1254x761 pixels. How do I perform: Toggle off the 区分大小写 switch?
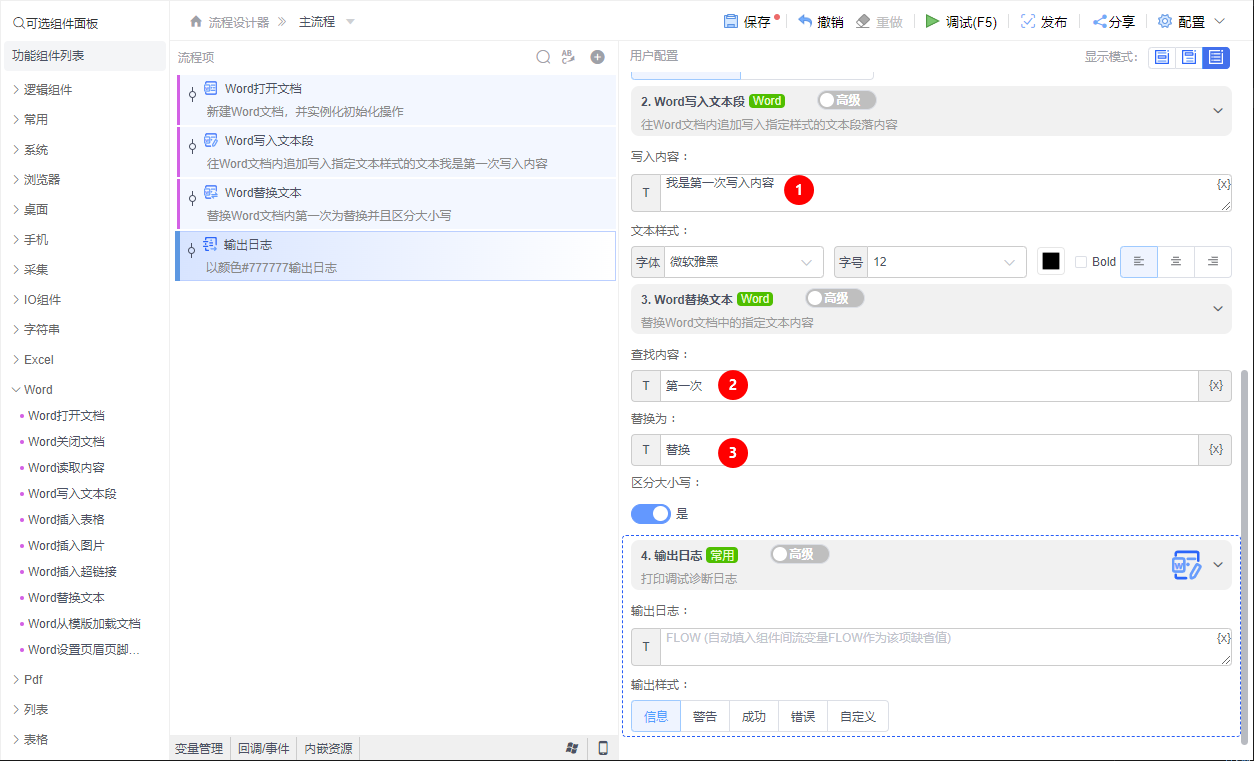(651, 513)
